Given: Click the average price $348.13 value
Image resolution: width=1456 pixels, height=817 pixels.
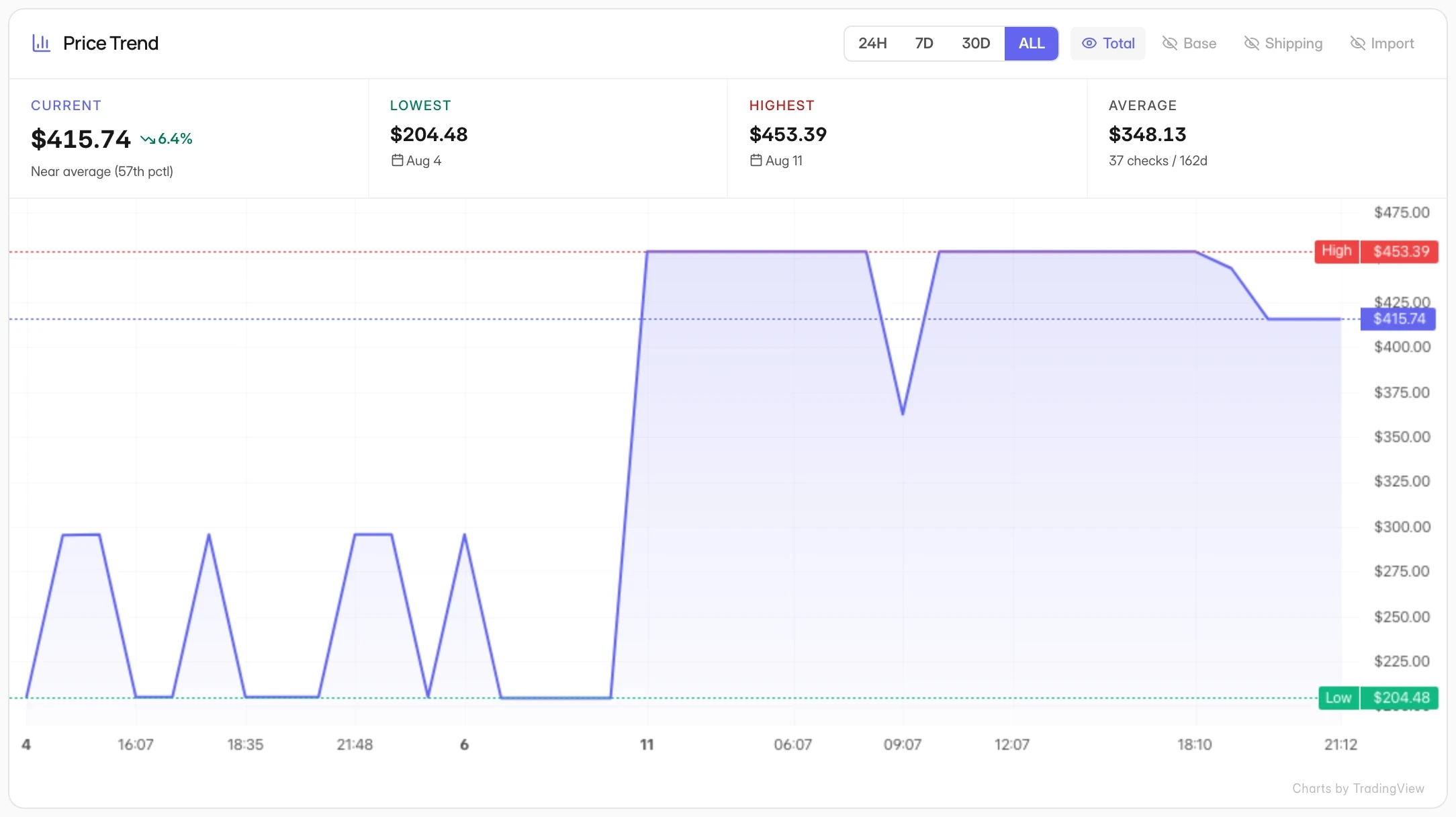Looking at the screenshot, I should [1147, 134].
